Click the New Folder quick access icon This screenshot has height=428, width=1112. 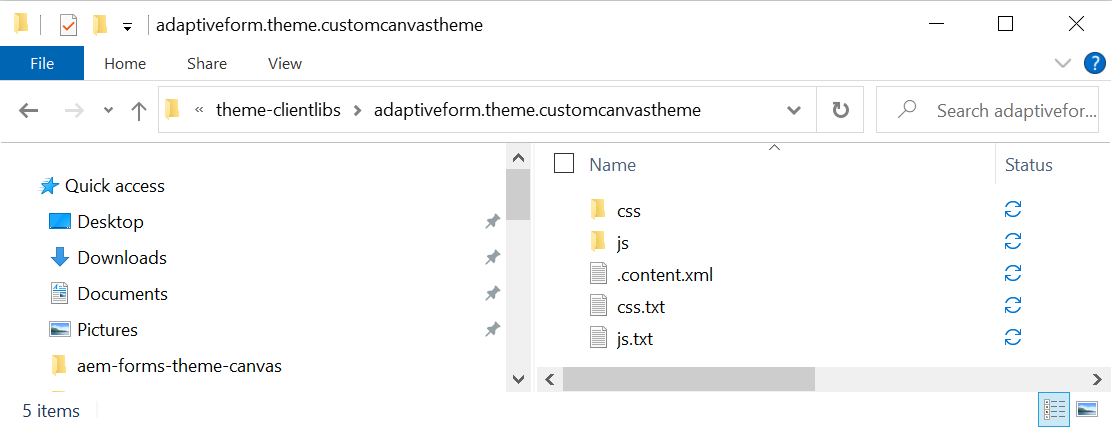tap(99, 24)
